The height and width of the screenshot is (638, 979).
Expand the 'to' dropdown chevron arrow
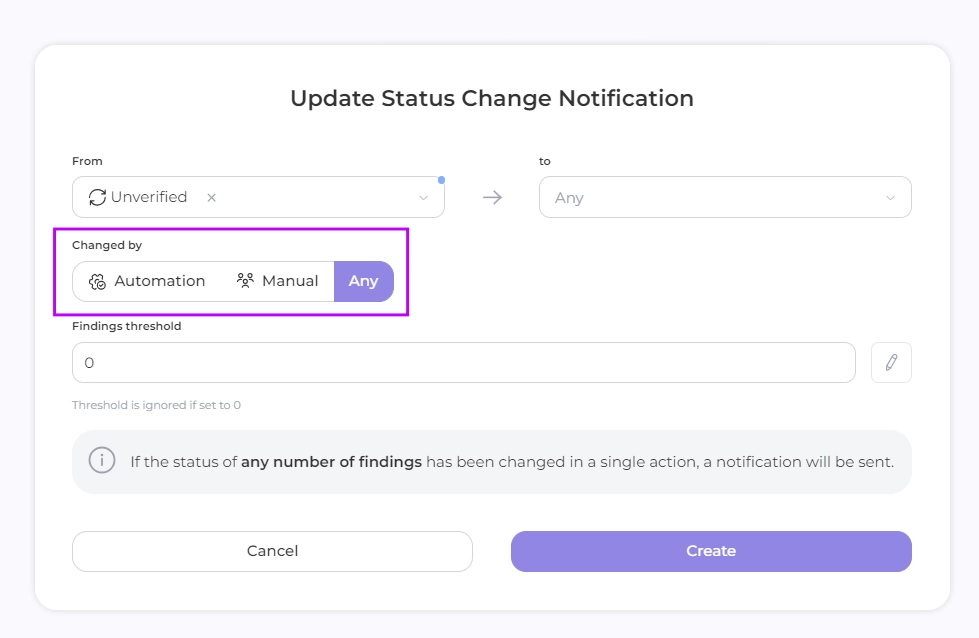tap(890, 198)
